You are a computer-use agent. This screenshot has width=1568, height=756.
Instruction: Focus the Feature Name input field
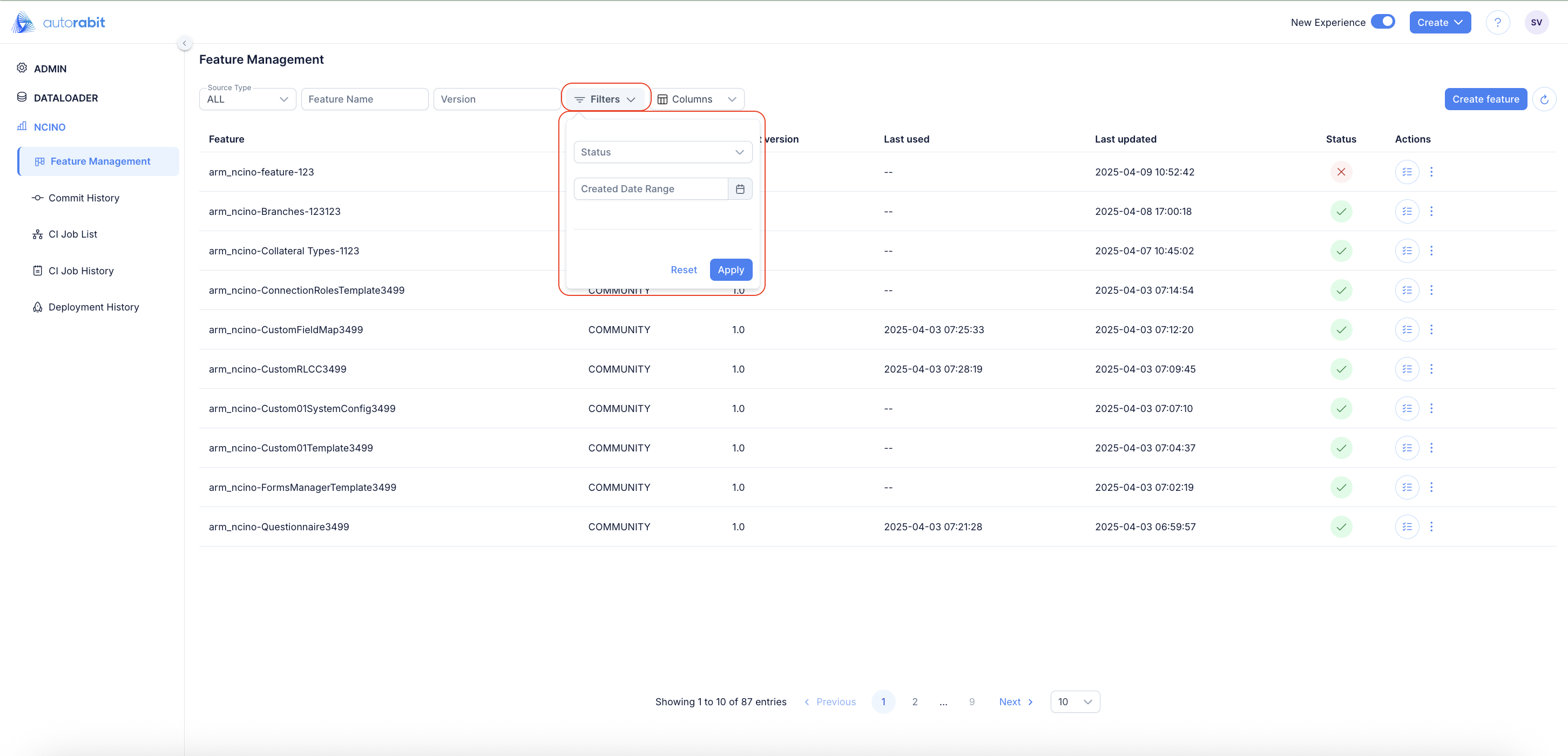click(x=364, y=99)
